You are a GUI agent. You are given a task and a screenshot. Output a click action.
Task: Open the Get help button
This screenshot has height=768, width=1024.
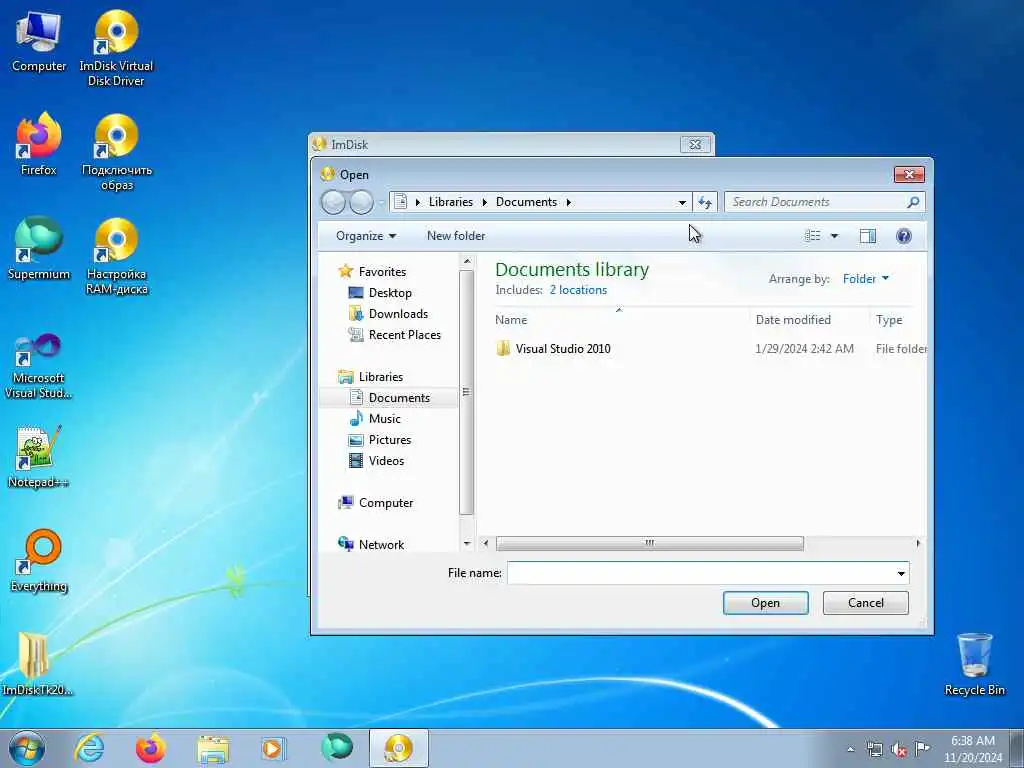tap(904, 236)
